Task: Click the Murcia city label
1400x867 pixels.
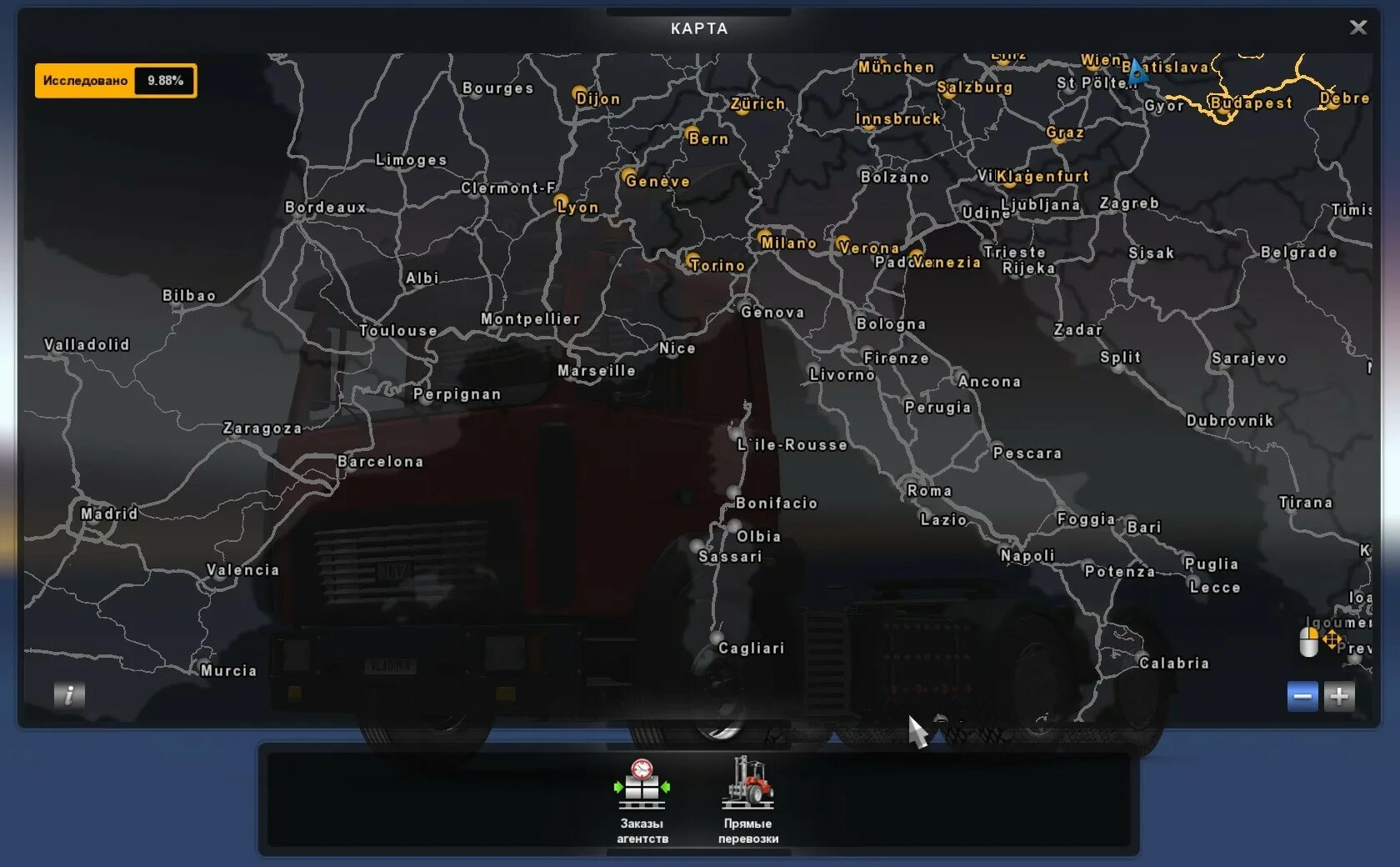Action: pos(228,670)
